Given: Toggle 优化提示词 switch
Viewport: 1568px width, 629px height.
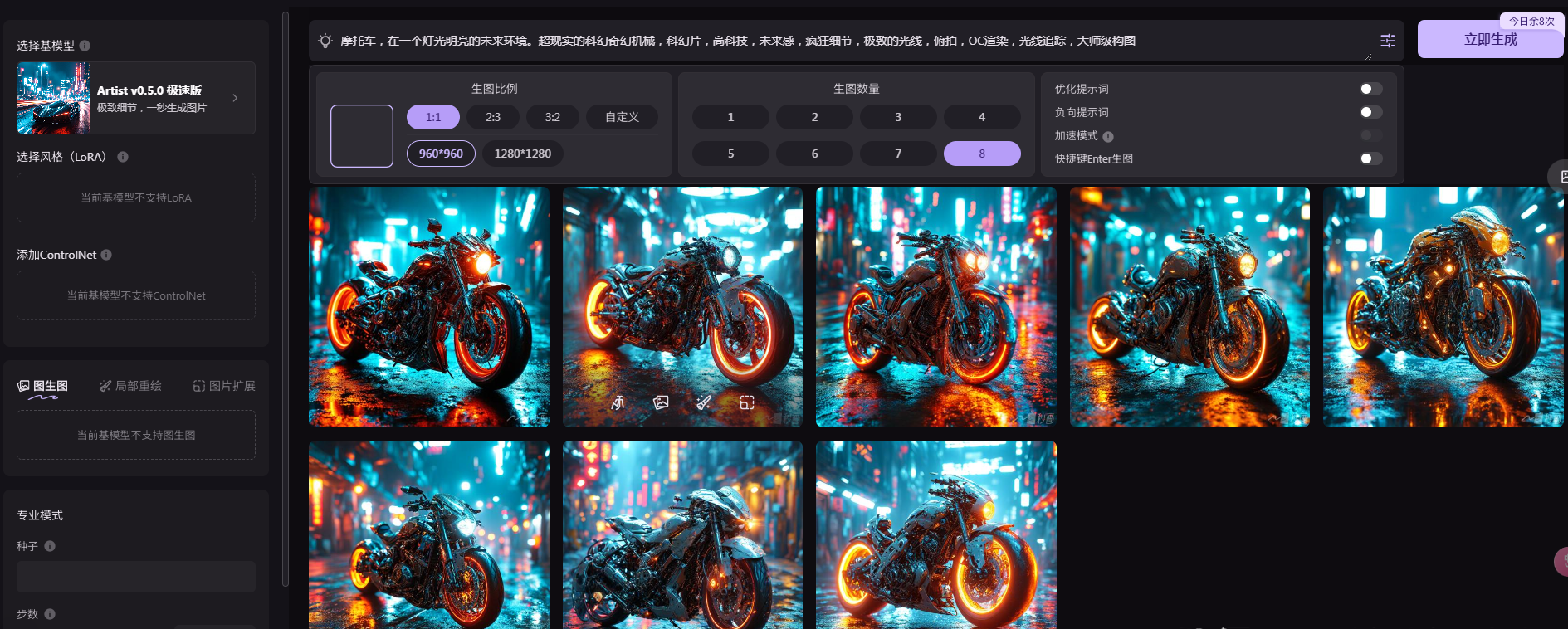Looking at the screenshot, I should [x=1371, y=89].
